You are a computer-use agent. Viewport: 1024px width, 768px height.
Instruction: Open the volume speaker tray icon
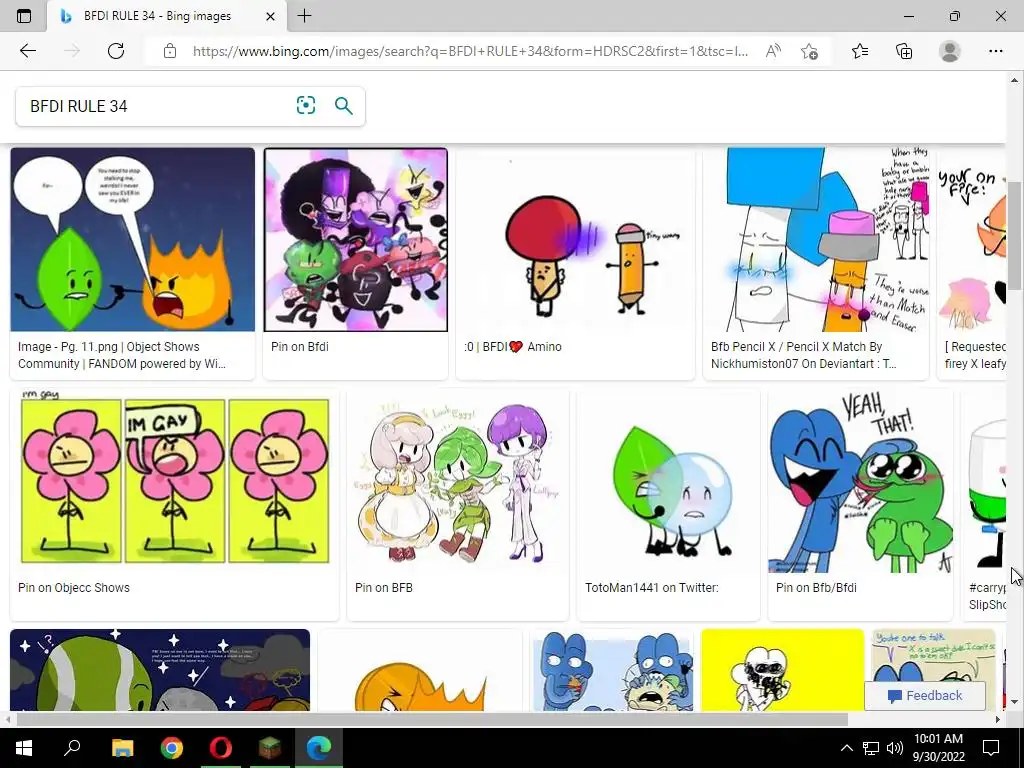[x=895, y=748]
